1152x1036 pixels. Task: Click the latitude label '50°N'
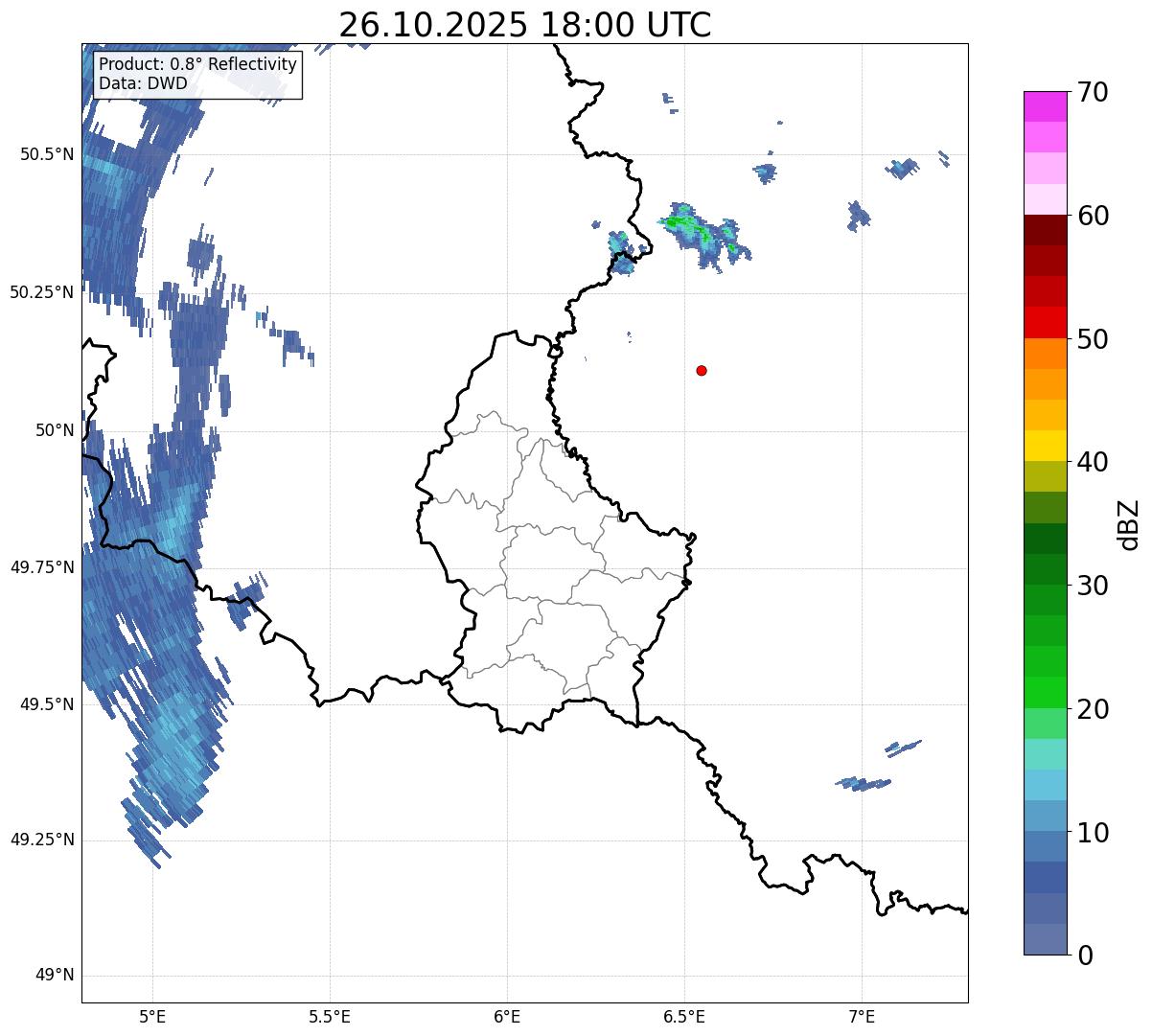click(x=55, y=430)
